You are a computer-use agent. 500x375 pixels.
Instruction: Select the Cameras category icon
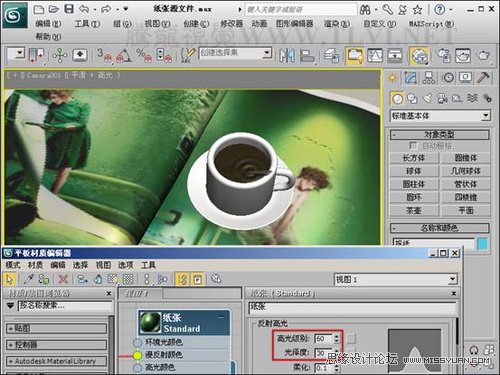[442, 98]
